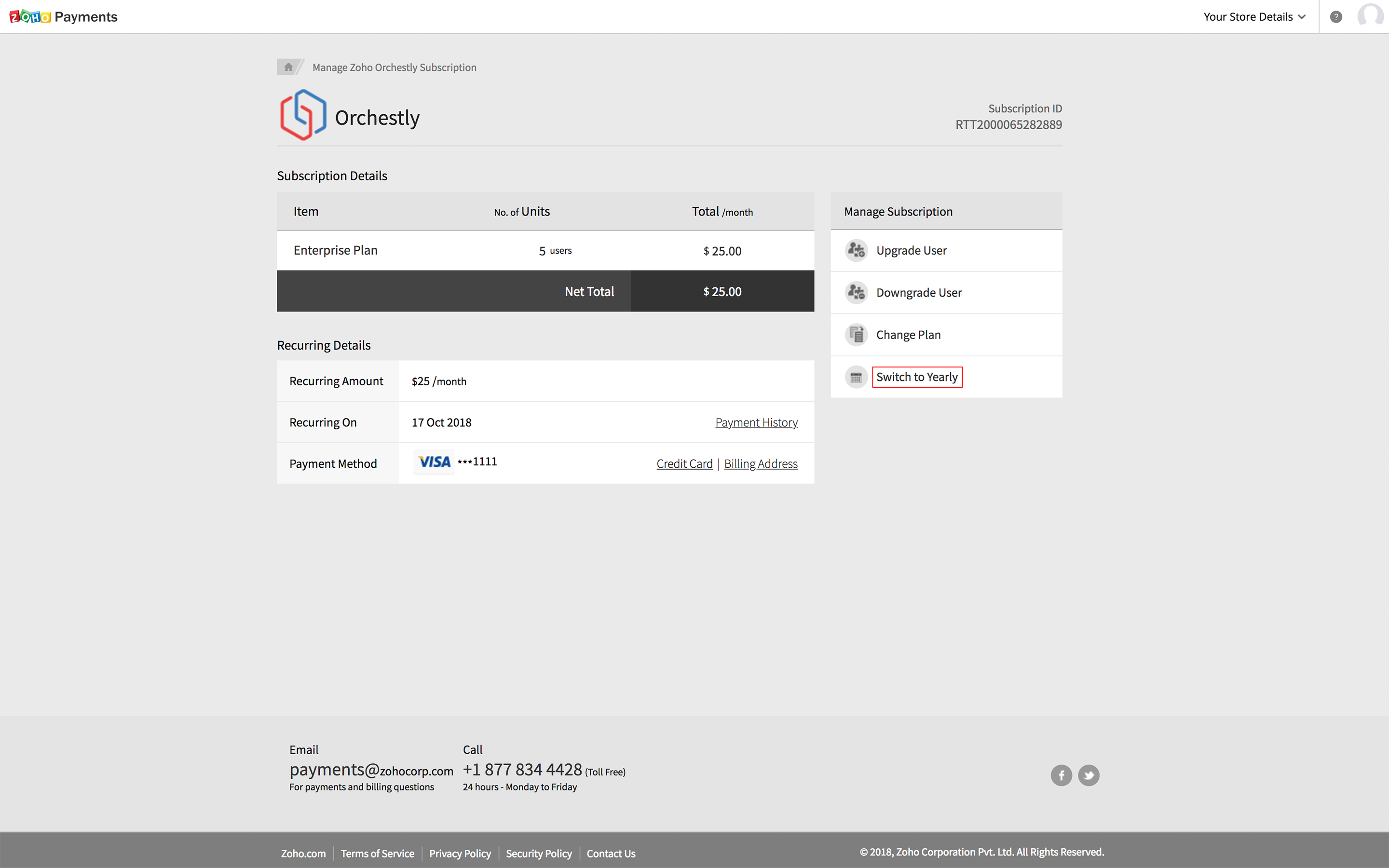Open Terms of Service footer link

(x=377, y=853)
